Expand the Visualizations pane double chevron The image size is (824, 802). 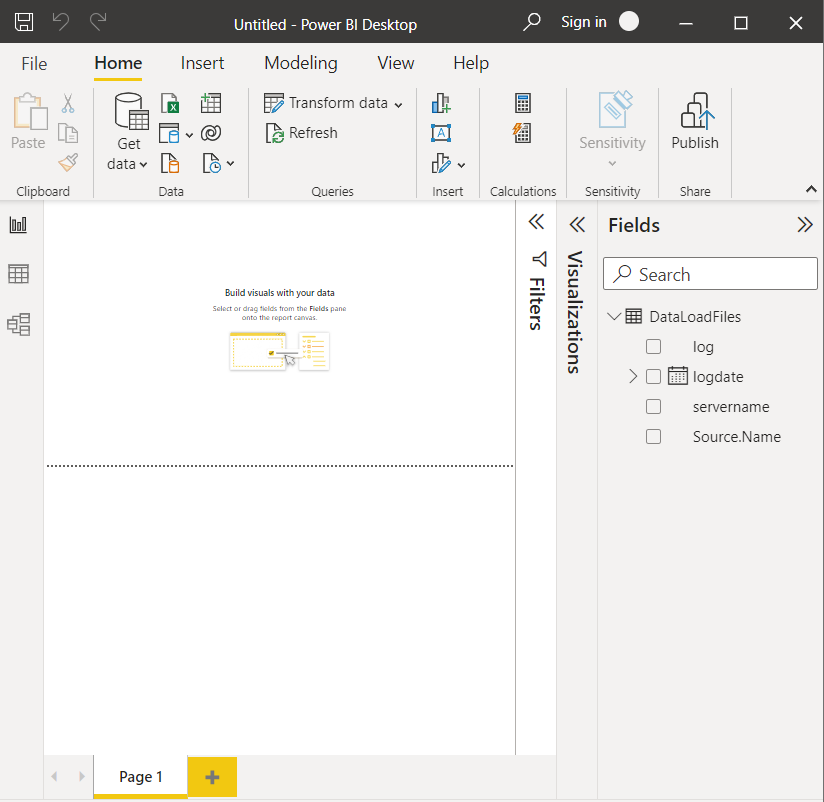tap(577, 225)
